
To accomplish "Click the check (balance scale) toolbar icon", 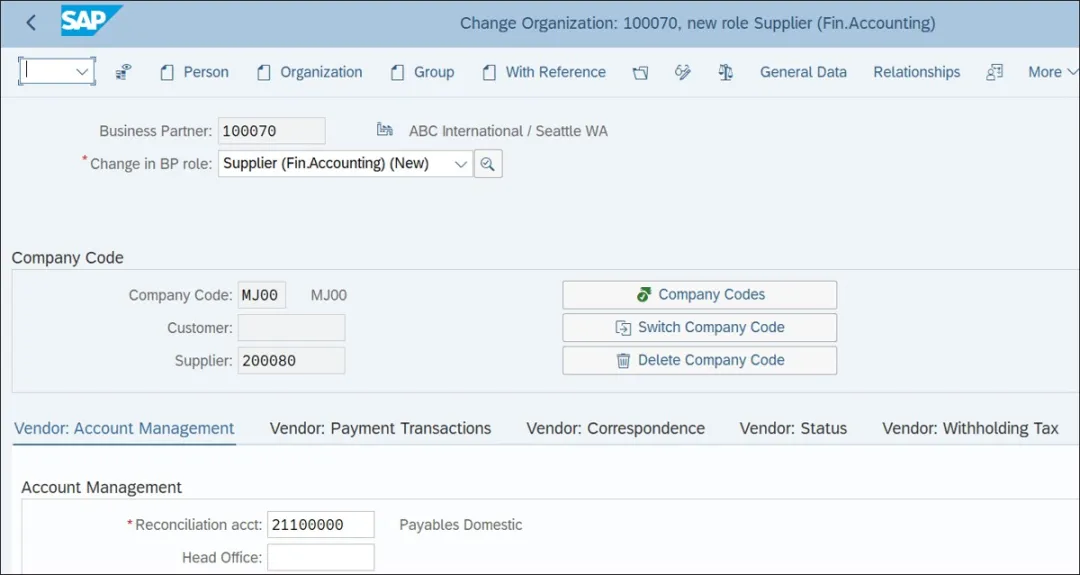I will point(726,72).
